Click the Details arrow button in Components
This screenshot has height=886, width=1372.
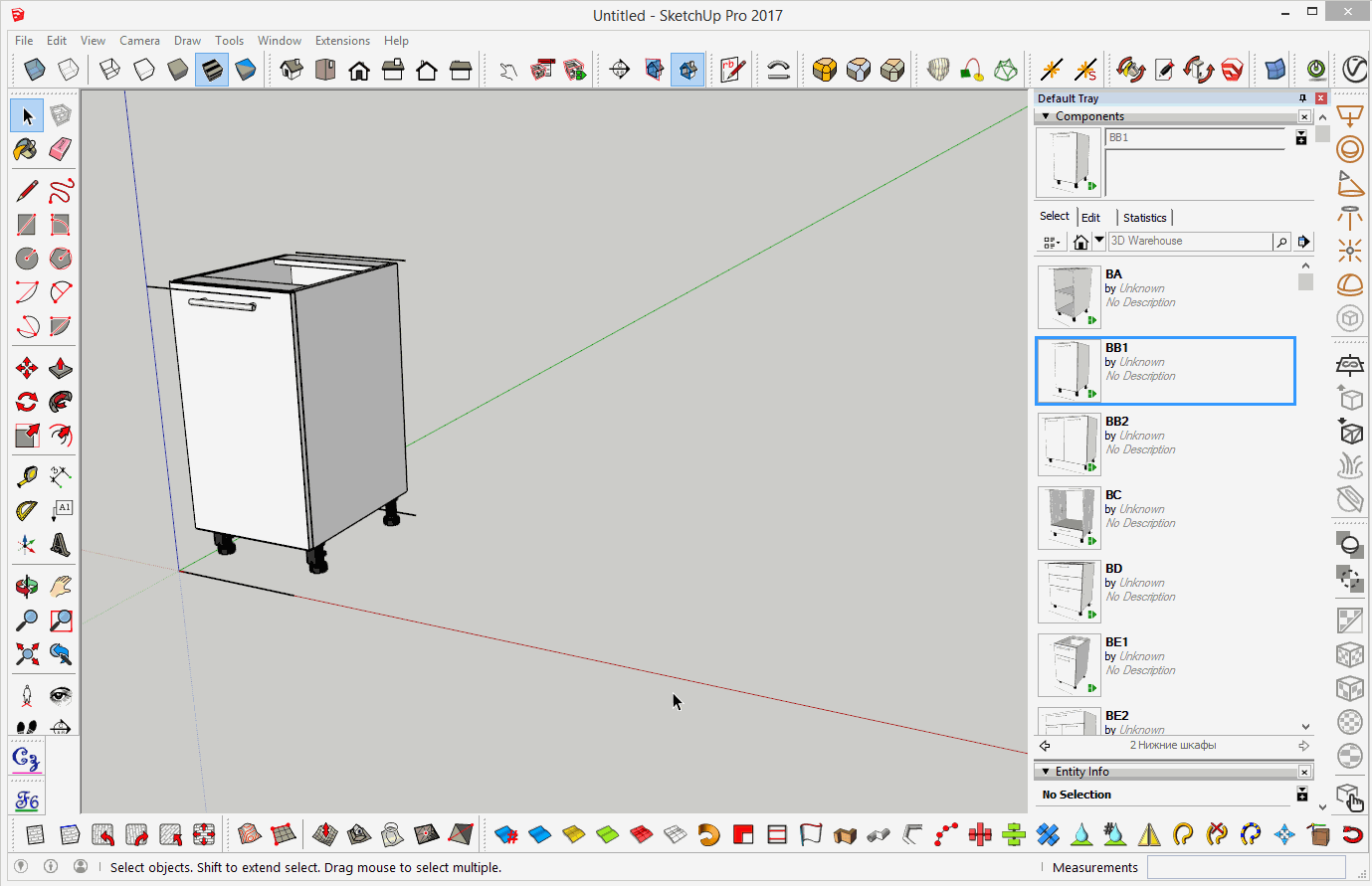1303,242
